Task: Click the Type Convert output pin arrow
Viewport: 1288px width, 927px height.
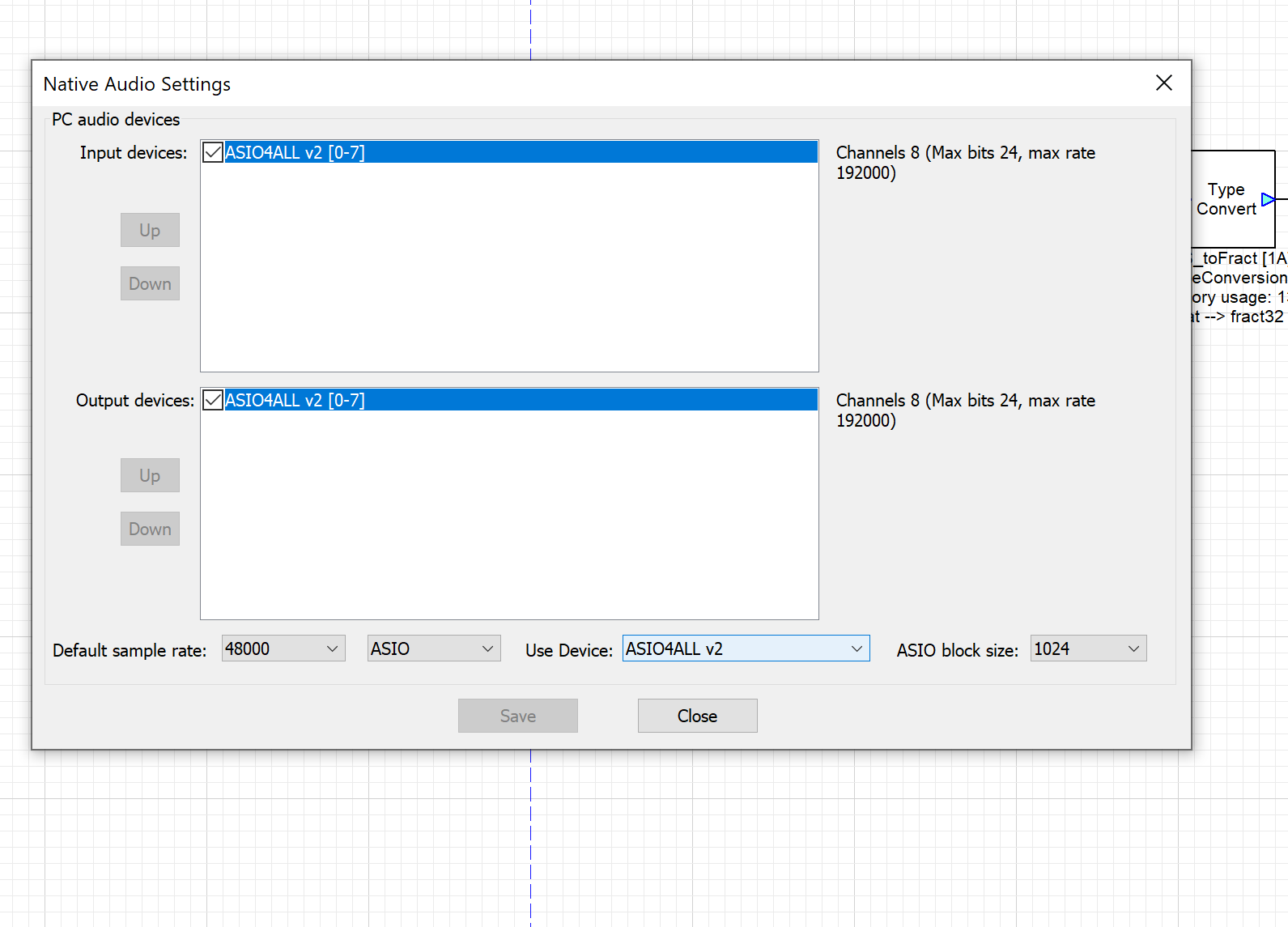Action: click(x=1268, y=199)
